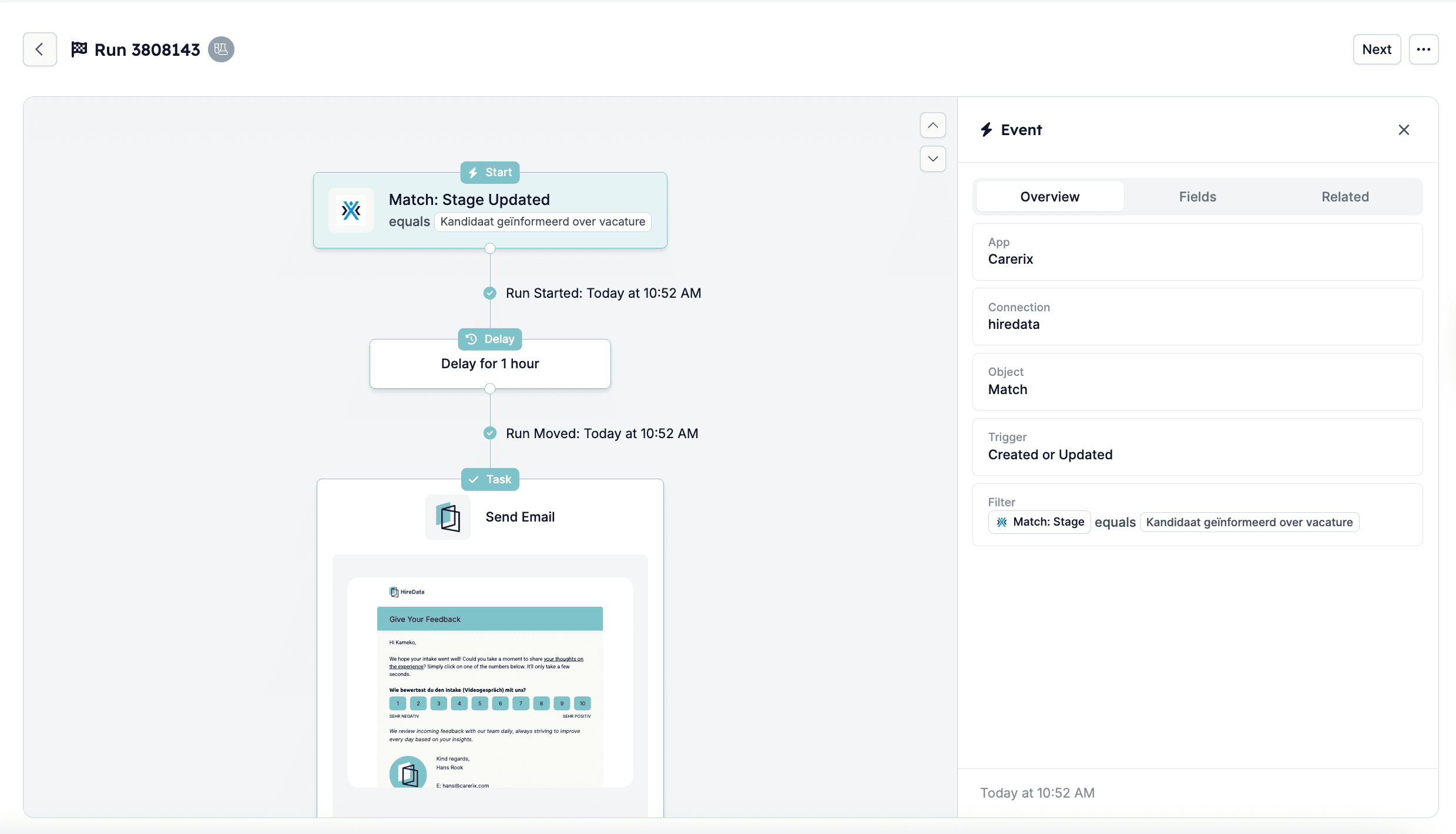1456x834 pixels.
Task: Click the filter value Kandidaat geïnformeerd over vacature
Action: pyautogui.click(x=1249, y=522)
